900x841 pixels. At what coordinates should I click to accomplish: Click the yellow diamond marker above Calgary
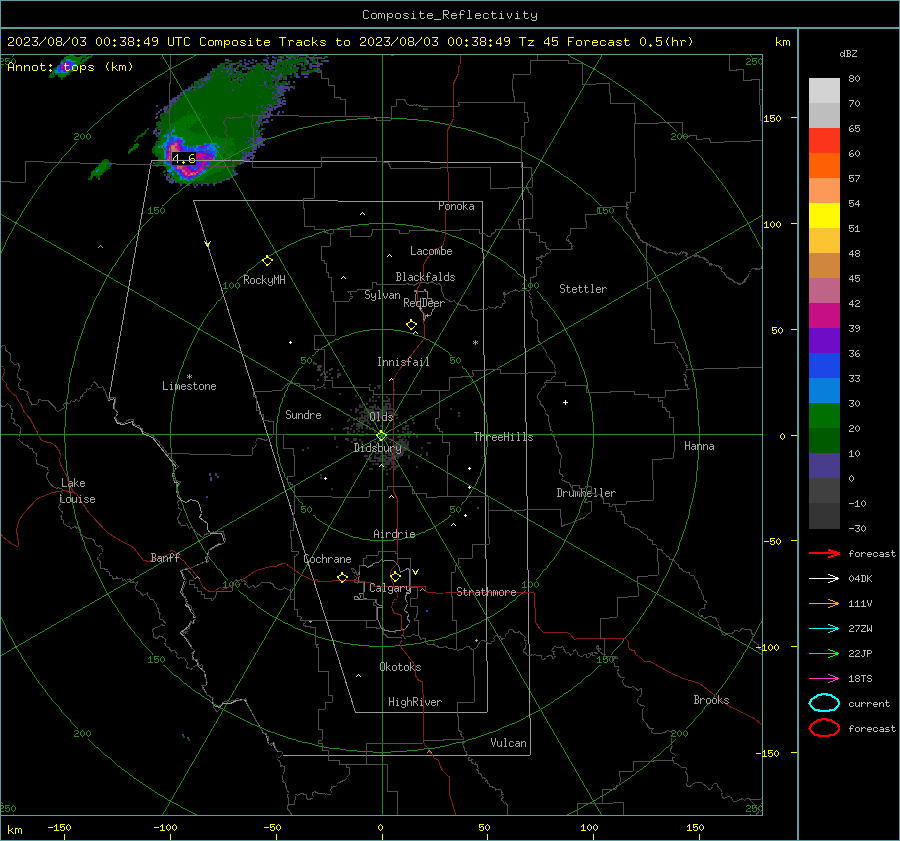pyautogui.click(x=395, y=576)
